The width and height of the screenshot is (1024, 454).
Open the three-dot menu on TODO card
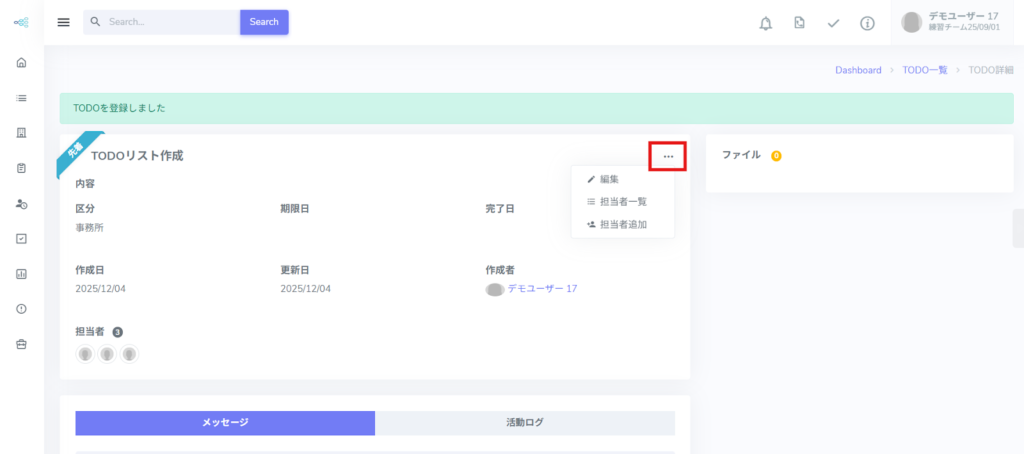(668, 156)
